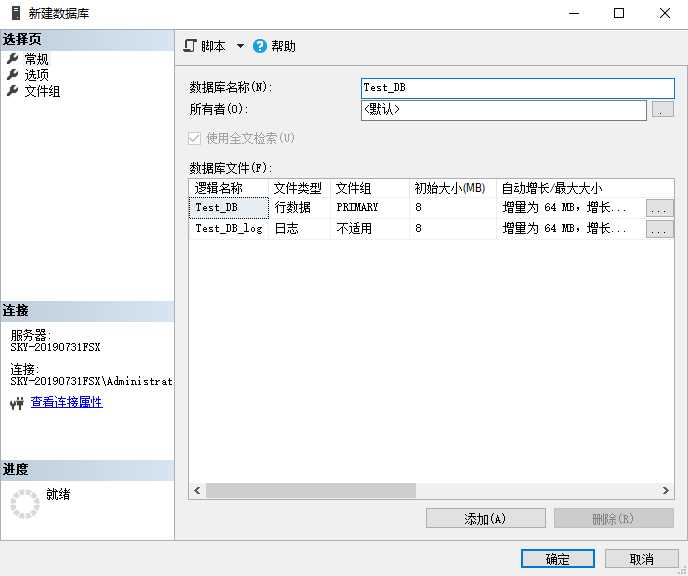
Task: Click the 脚本 toolbar label
Action: [213, 46]
